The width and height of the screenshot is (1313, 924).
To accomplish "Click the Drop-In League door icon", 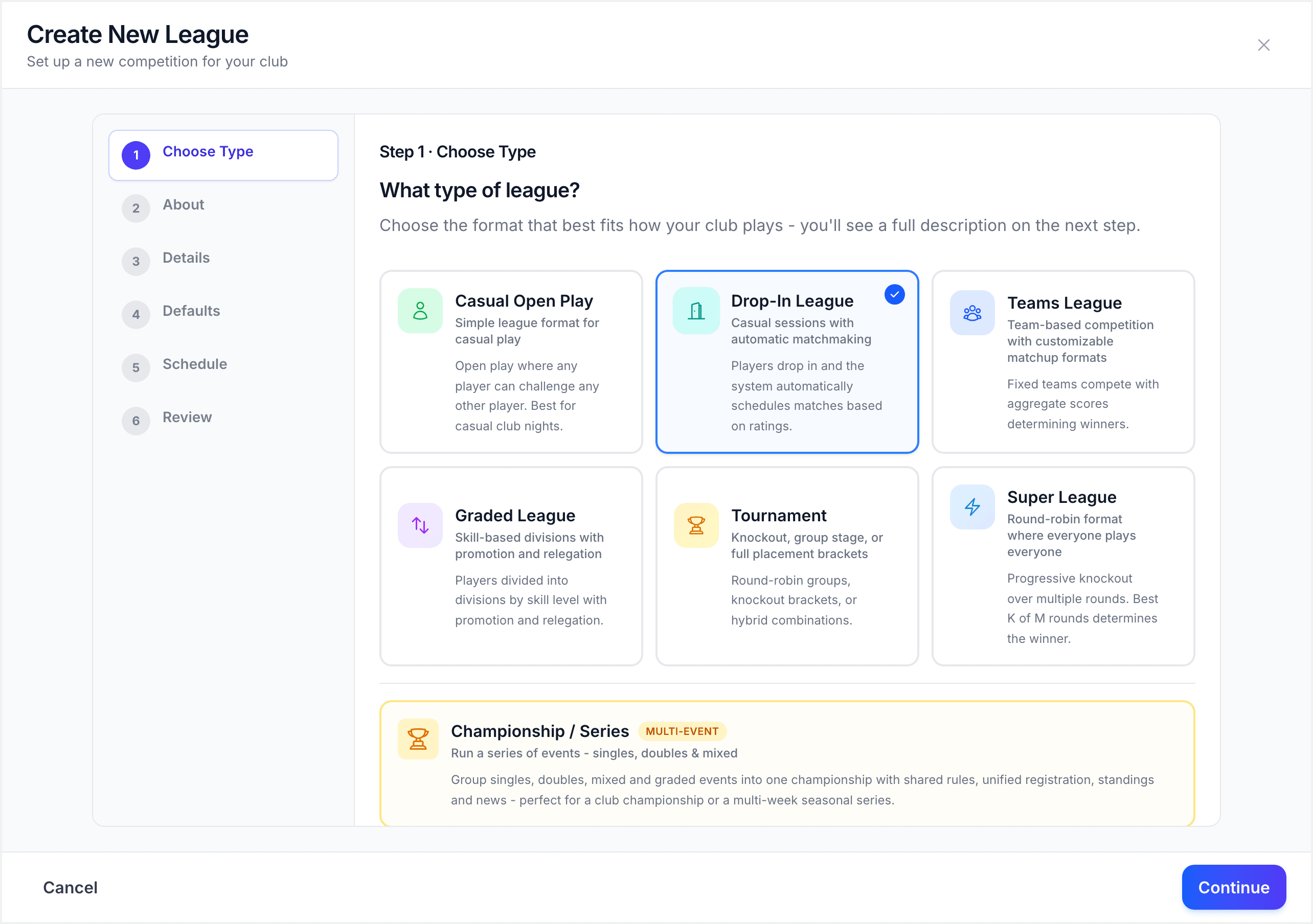I will (696, 311).
